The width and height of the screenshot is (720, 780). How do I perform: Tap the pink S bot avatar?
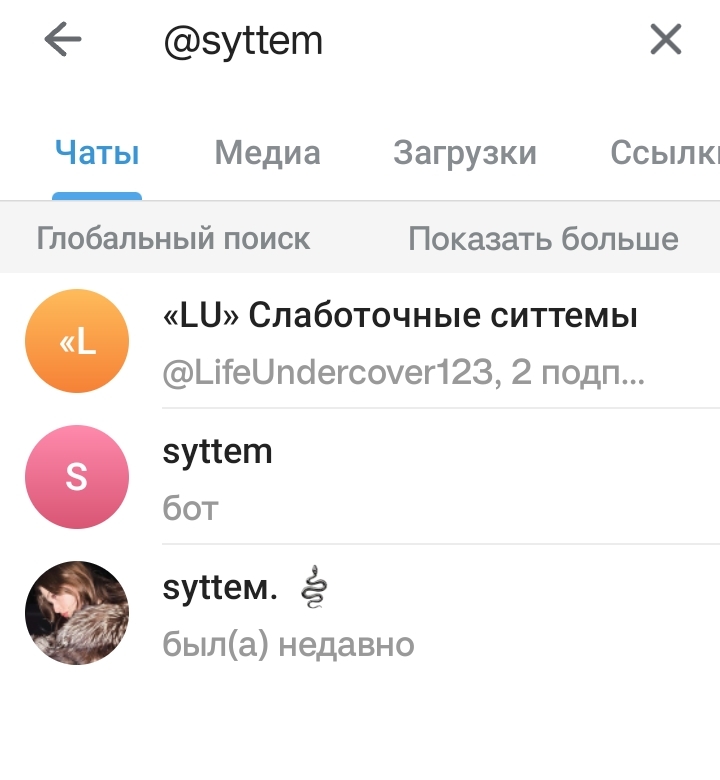[77, 477]
